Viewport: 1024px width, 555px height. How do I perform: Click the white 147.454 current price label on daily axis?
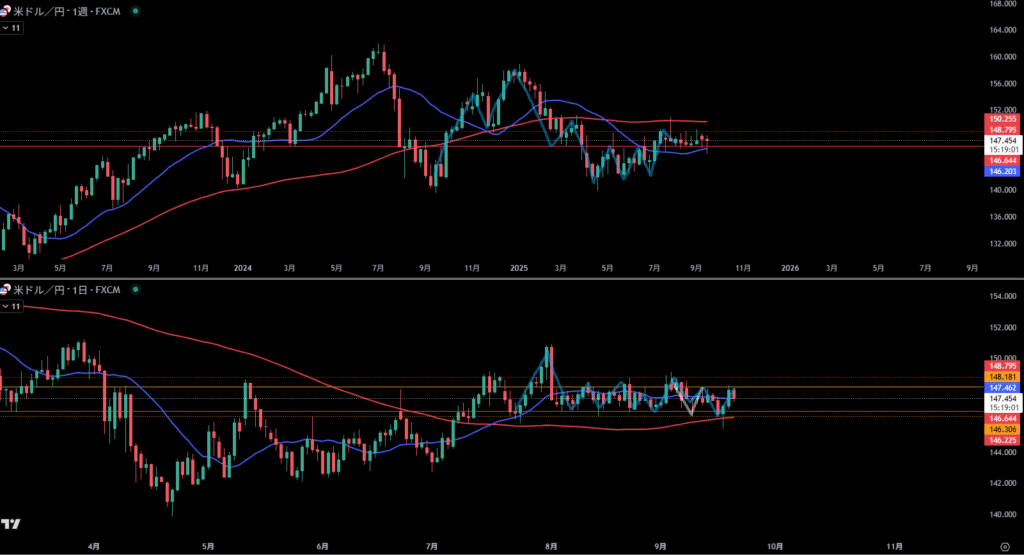(1002, 398)
